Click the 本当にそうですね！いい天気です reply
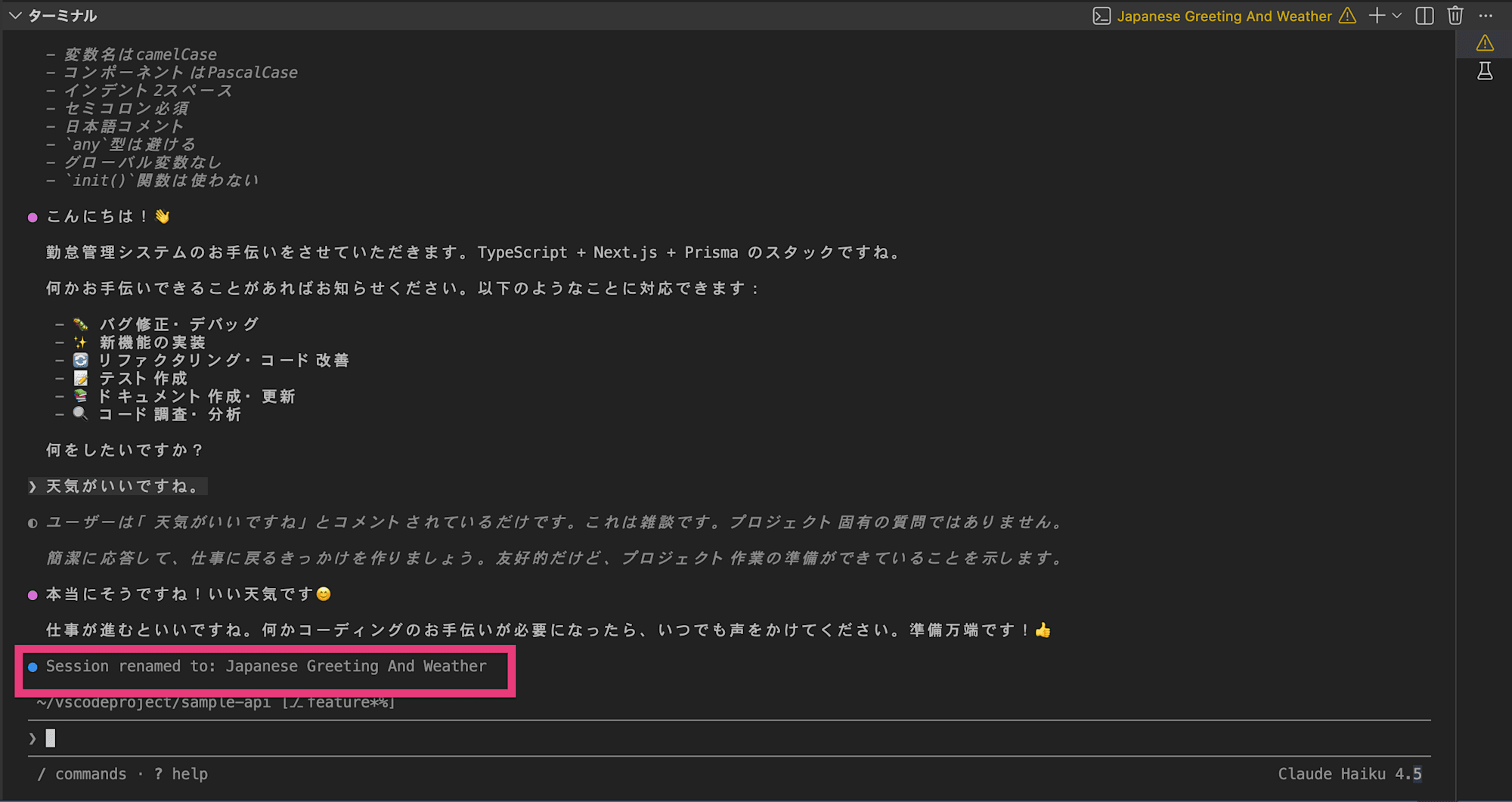This screenshot has width=1512, height=802. click(188, 594)
